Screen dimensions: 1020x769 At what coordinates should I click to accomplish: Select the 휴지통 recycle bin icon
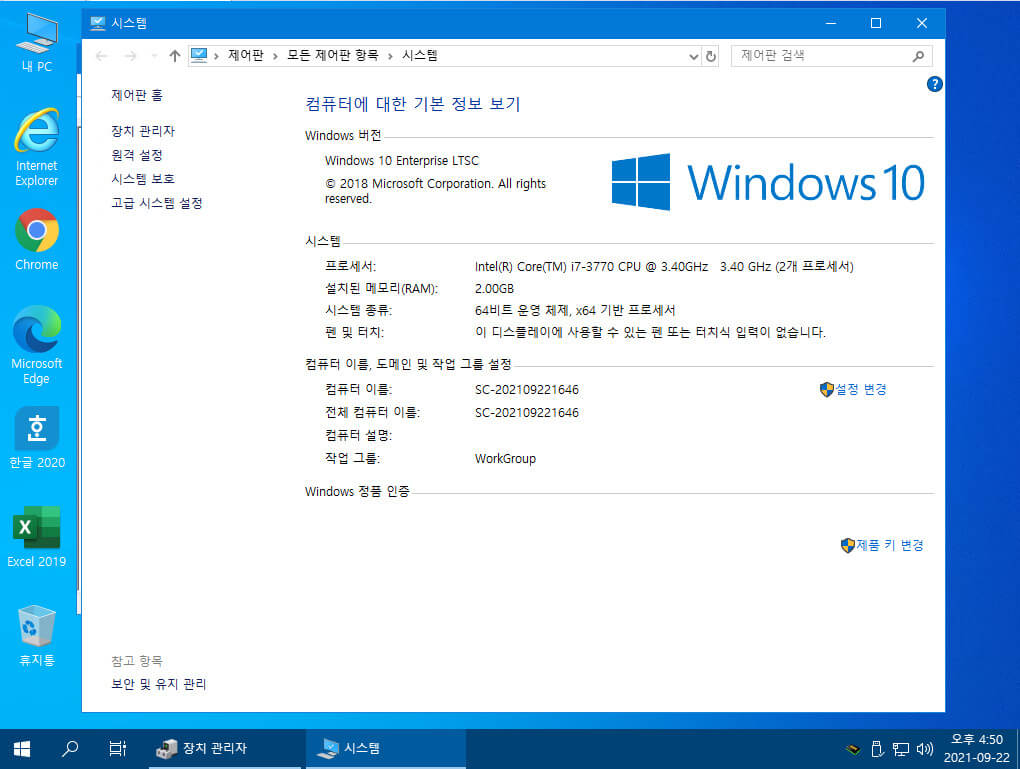coord(36,636)
